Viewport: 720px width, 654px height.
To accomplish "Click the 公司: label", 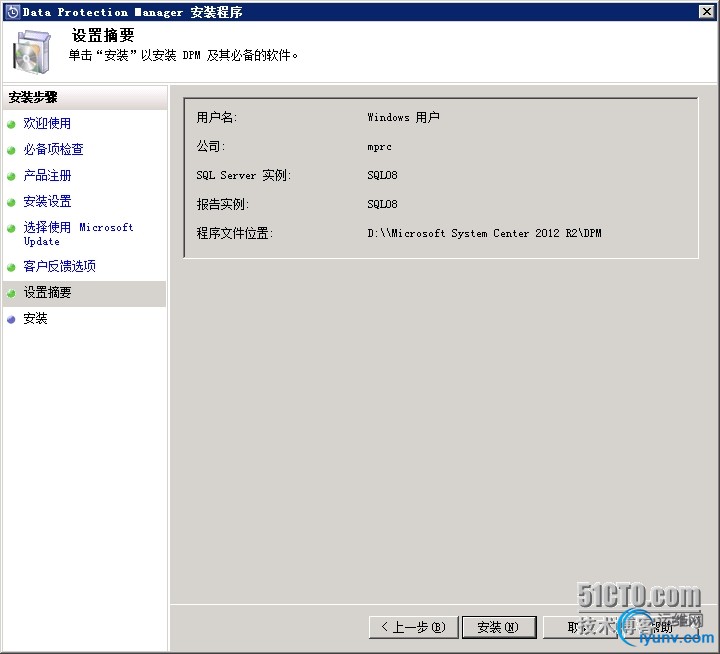I will 210,147.
